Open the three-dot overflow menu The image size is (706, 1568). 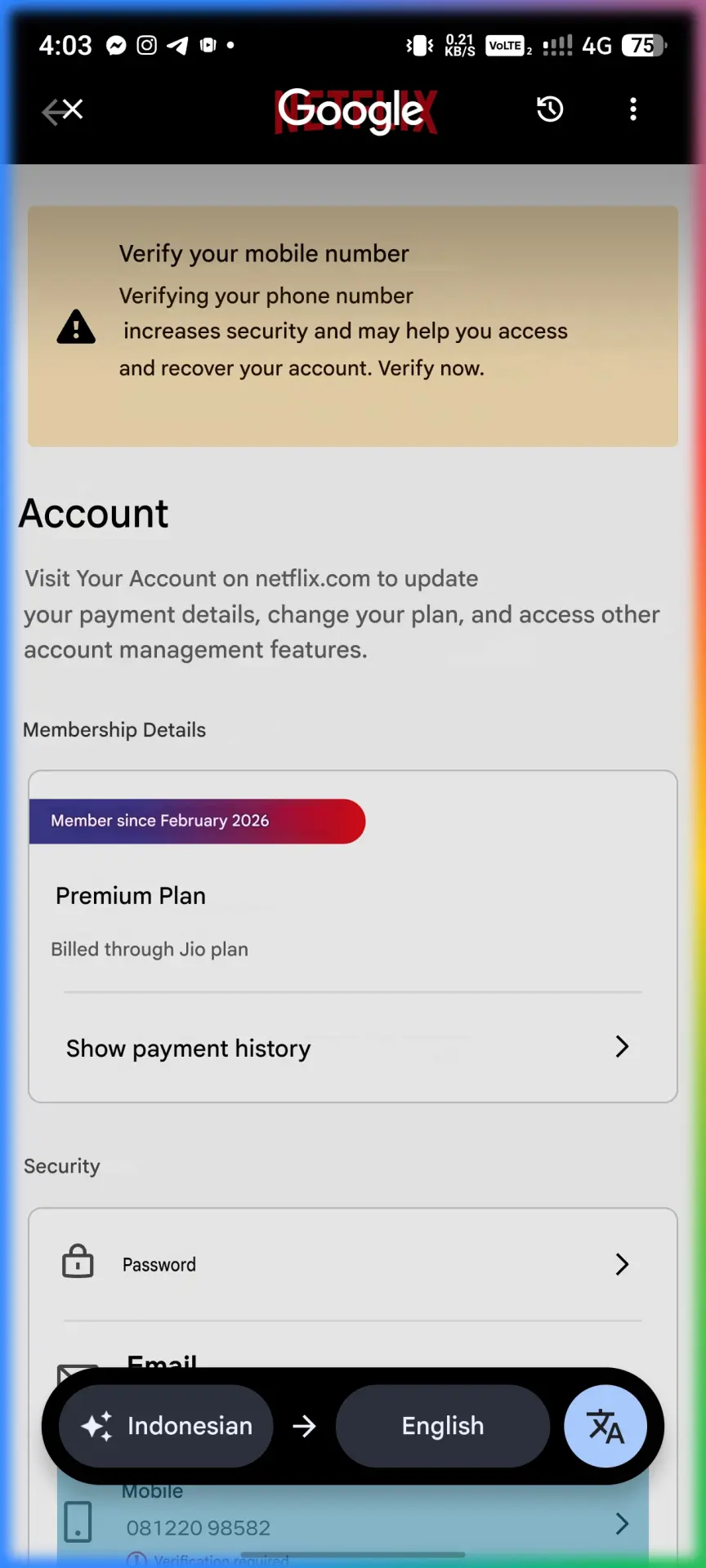click(x=633, y=109)
